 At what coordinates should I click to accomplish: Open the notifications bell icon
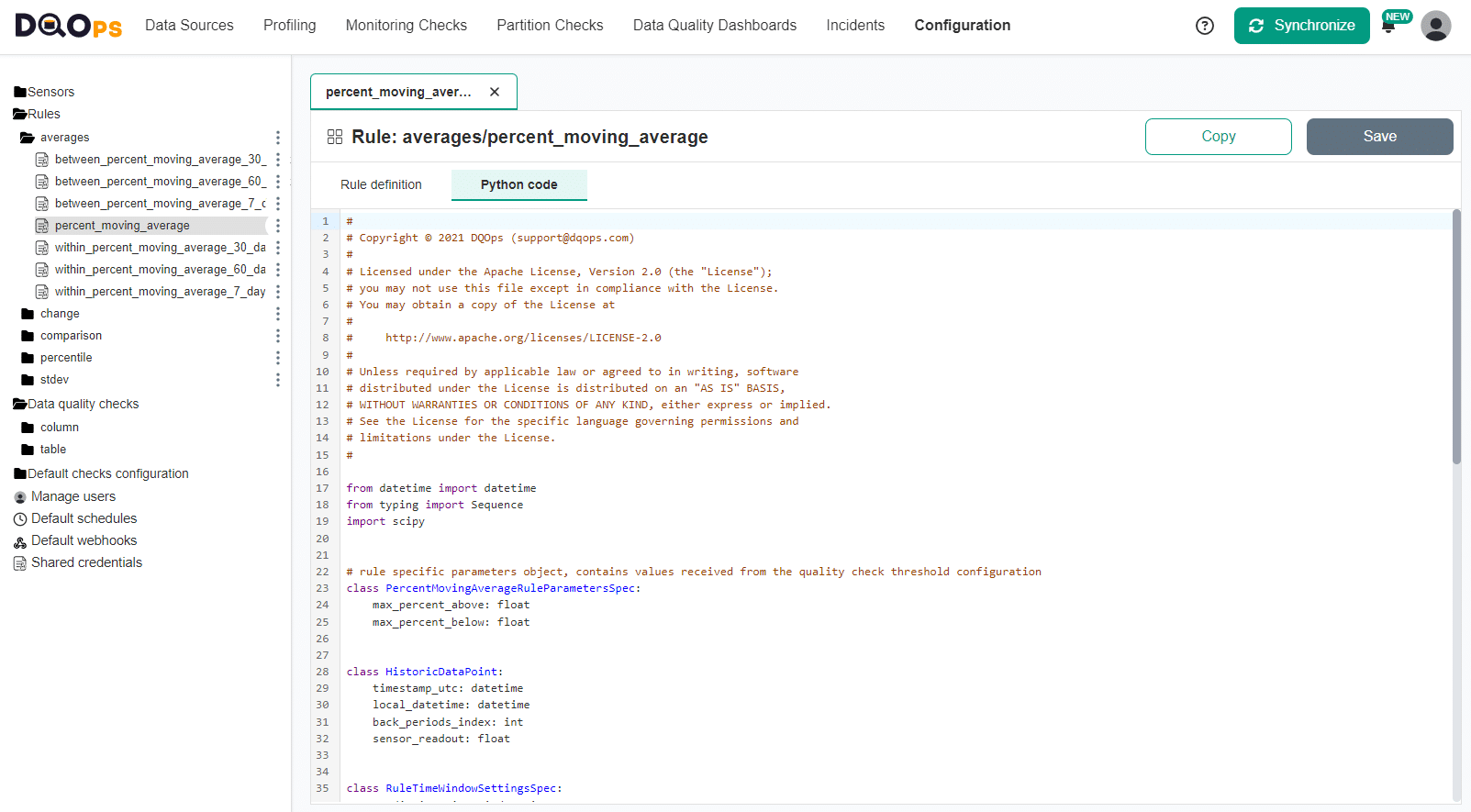point(1388,27)
